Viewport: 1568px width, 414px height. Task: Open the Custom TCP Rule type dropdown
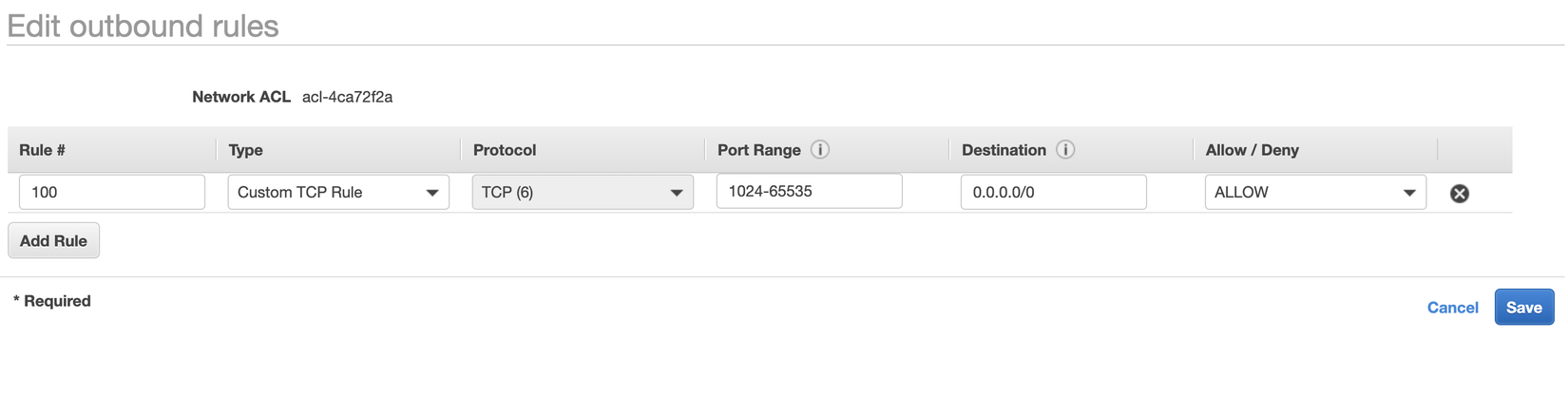pos(338,193)
